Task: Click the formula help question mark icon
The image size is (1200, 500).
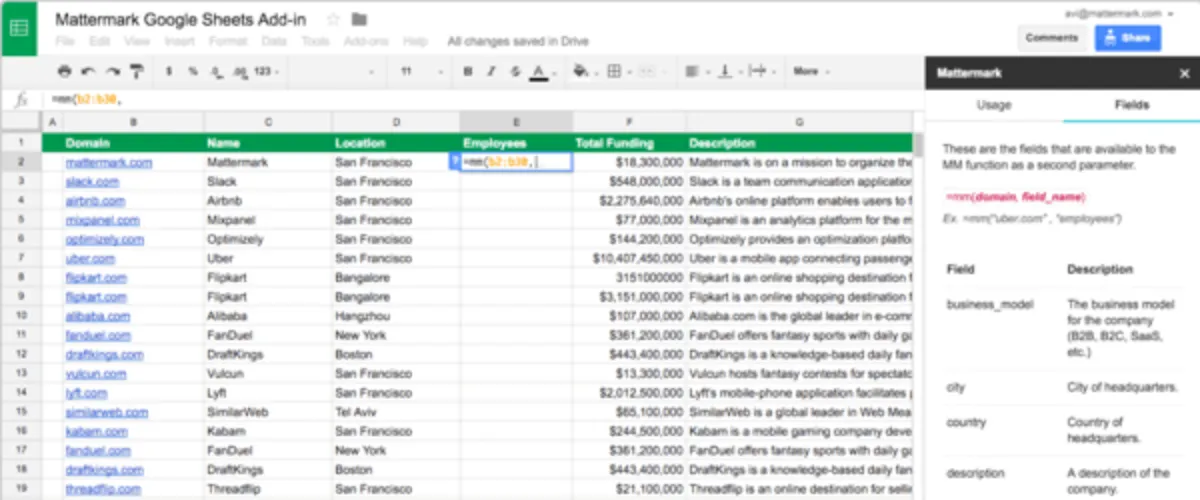Action: point(456,161)
